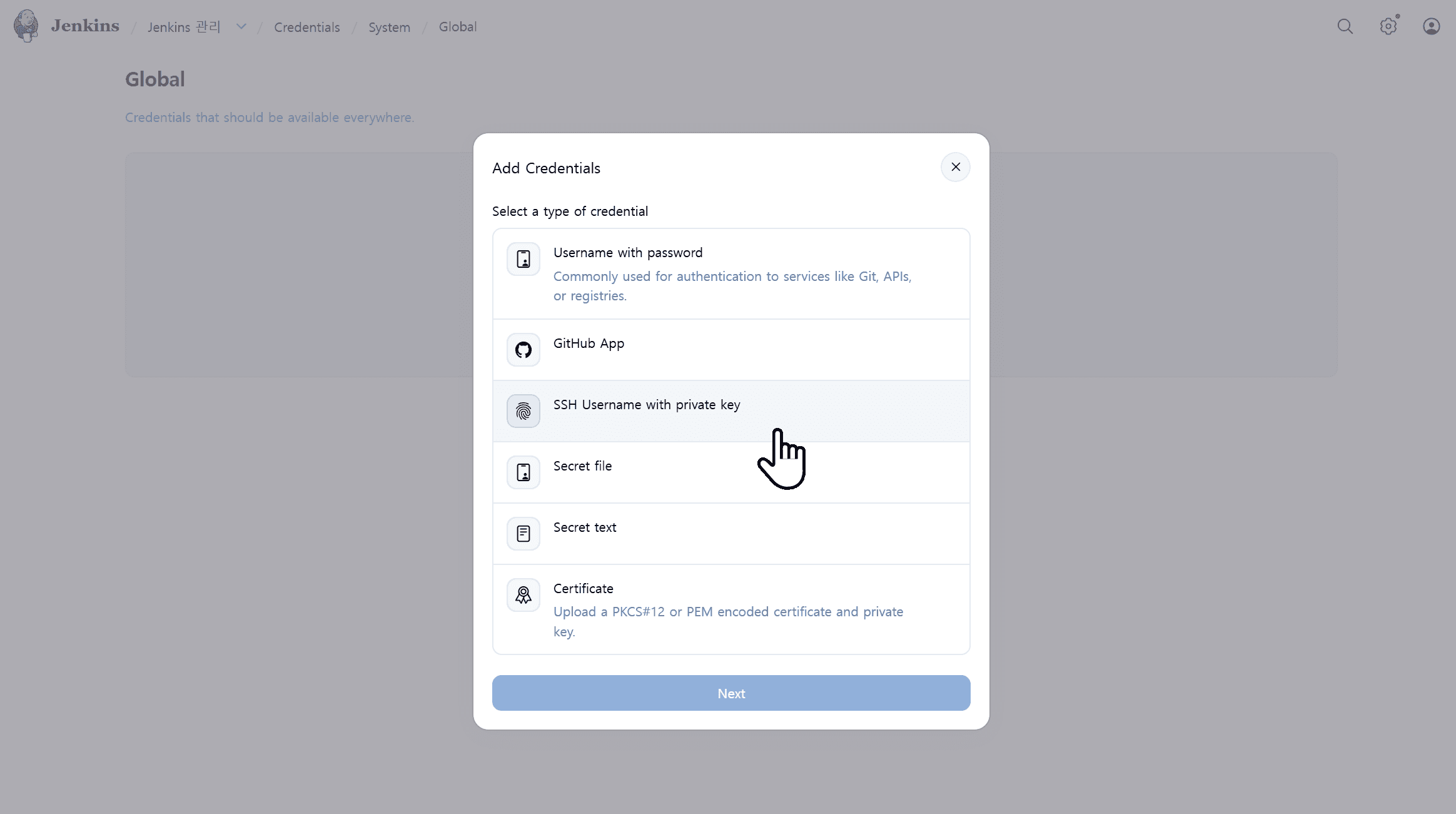Open the Global breadcrumb link

(x=458, y=27)
